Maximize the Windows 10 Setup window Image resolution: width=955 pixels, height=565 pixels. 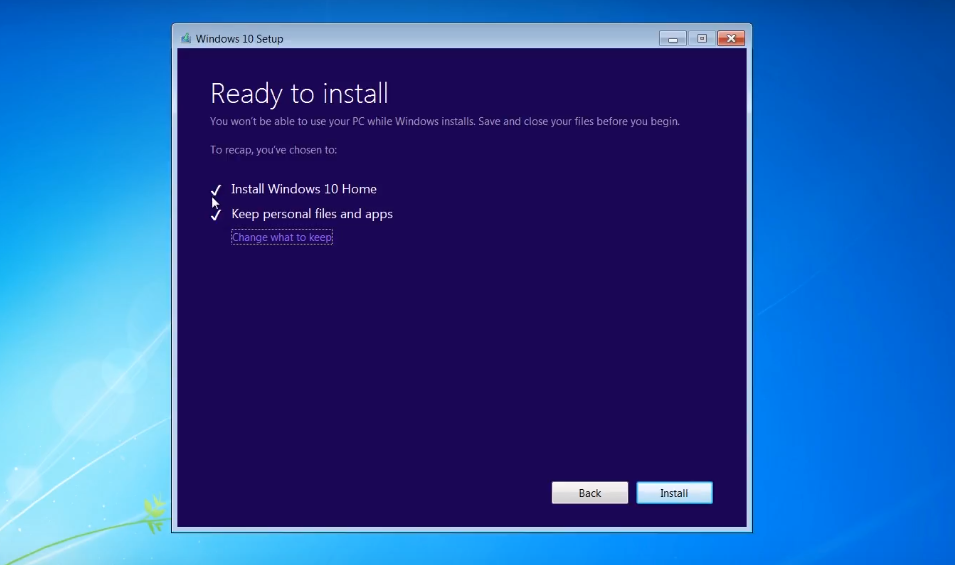click(702, 38)
